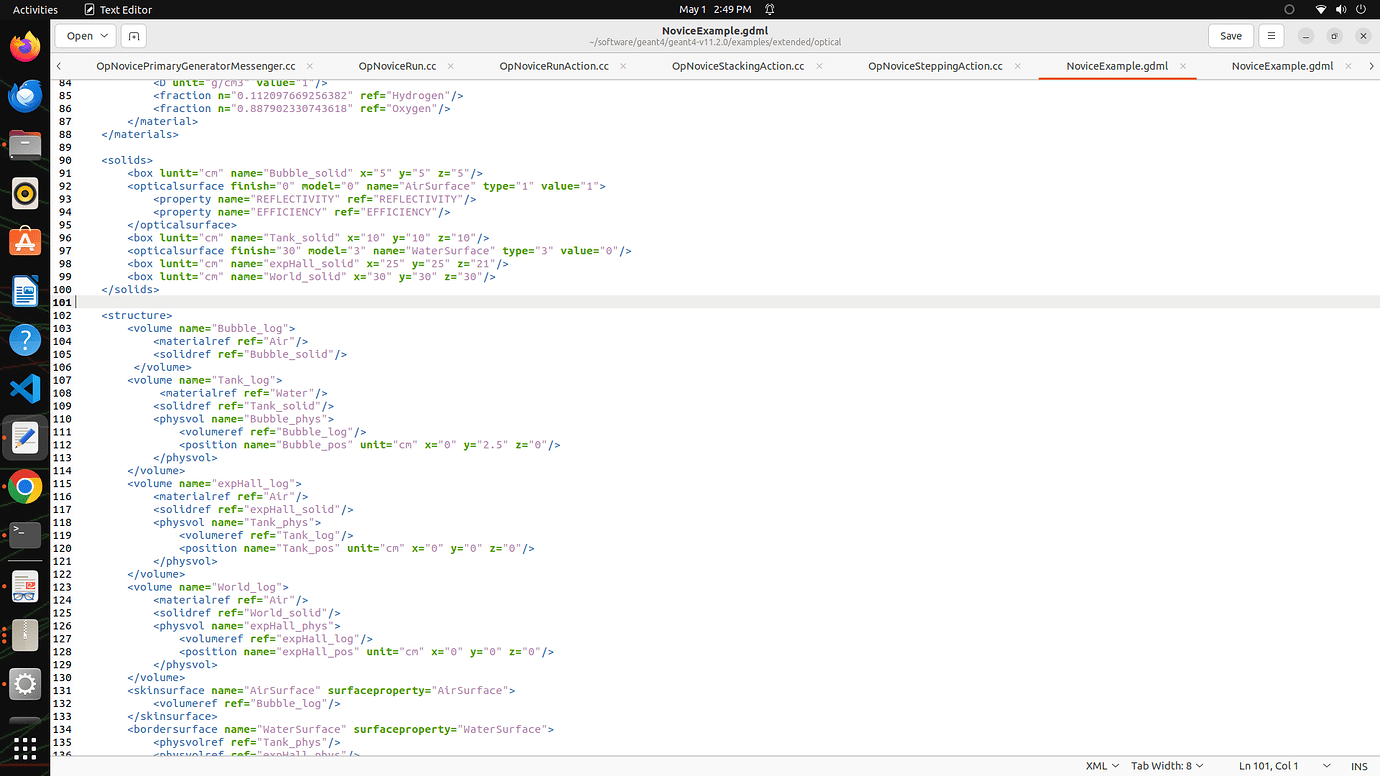Launch Terminal from the dock
Viewport: 1380px width, 776px height.
click(25, 535)
